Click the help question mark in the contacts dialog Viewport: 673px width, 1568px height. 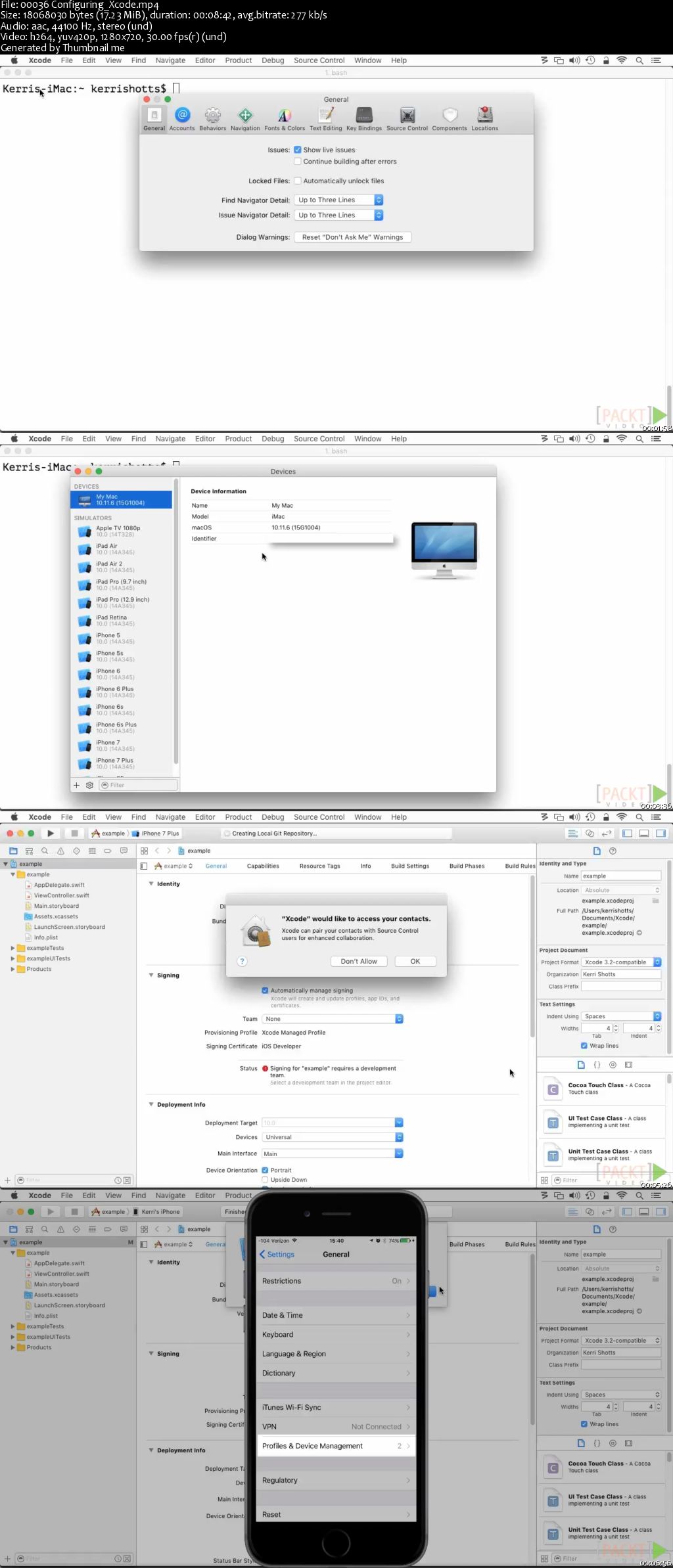[242, 961]
